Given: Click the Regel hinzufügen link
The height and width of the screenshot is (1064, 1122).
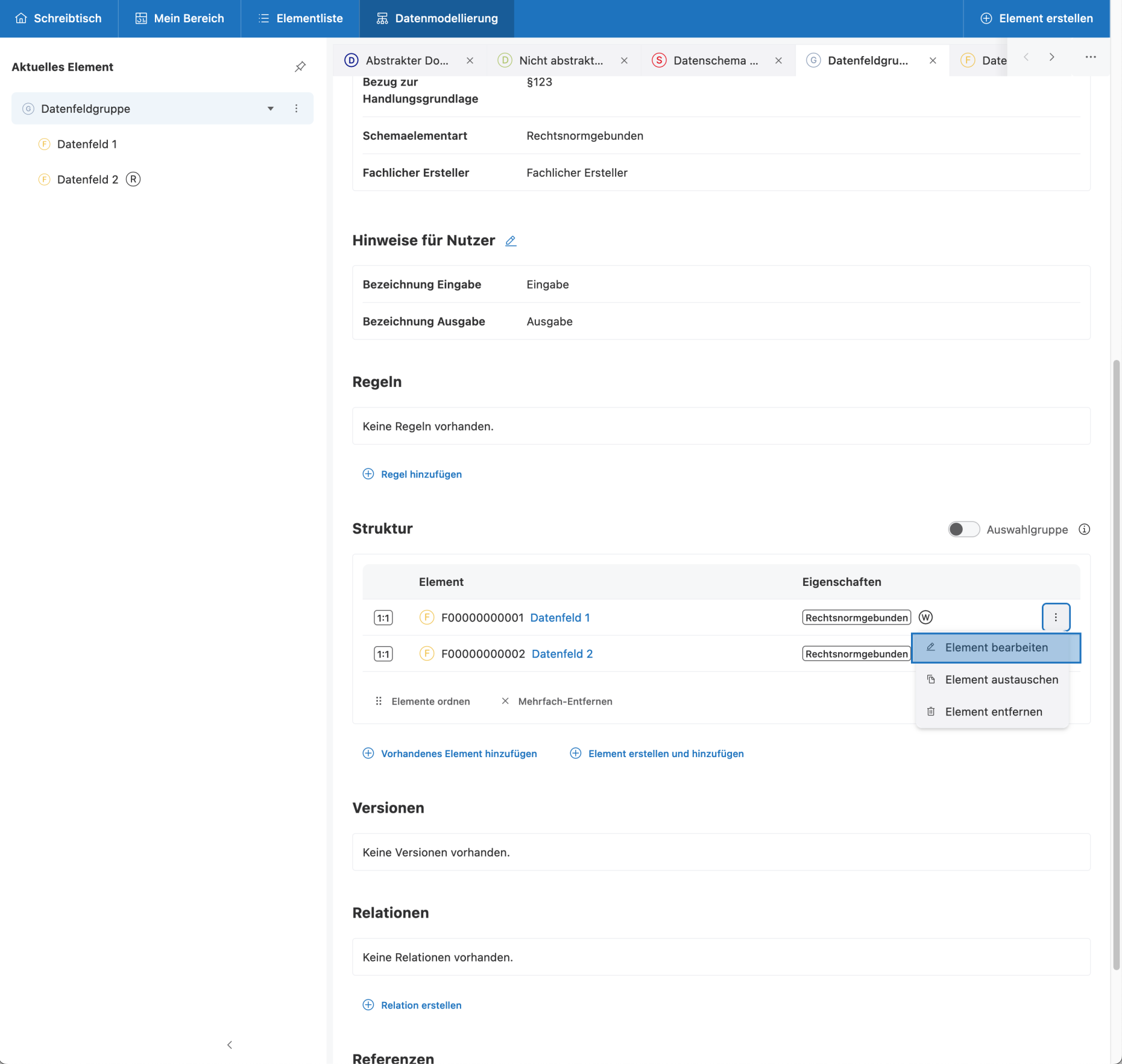Looking at the screenshot, I should pyautogui.click(x=421, y=474).
